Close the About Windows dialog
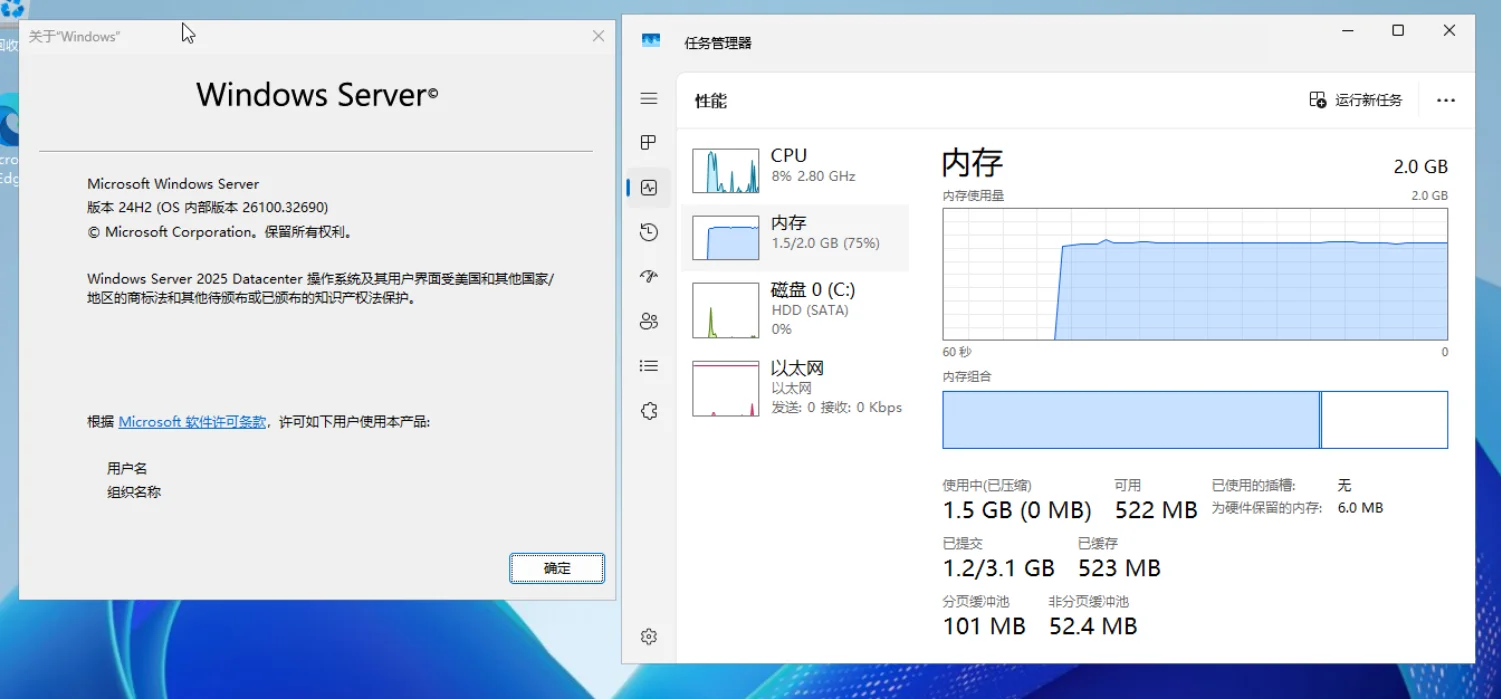Screen dimensions: 1501x699 598,36
